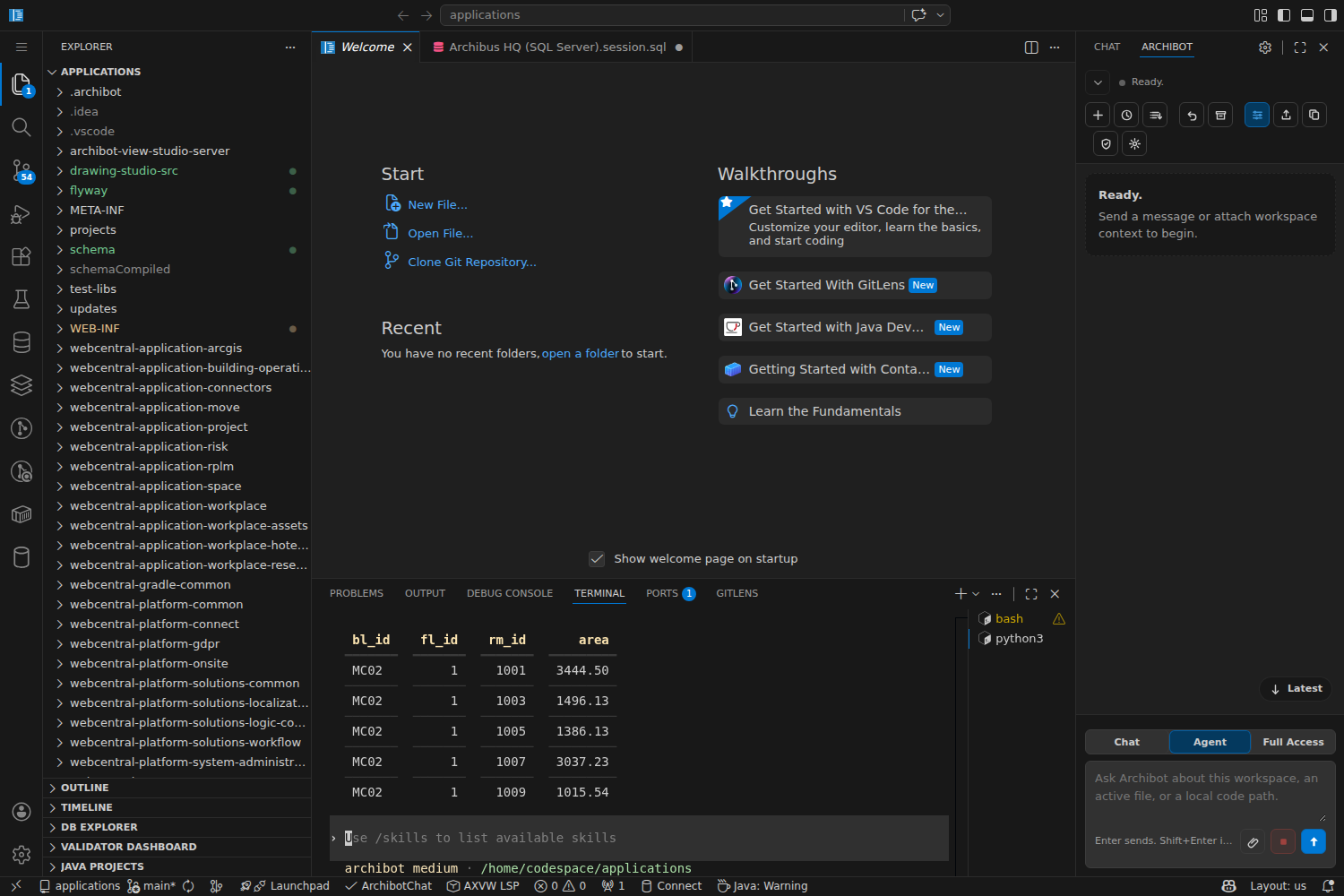Viewport: 1344px width, 896px height.
Task: Open the GitLens Inspect view
Action: point(22,471)
